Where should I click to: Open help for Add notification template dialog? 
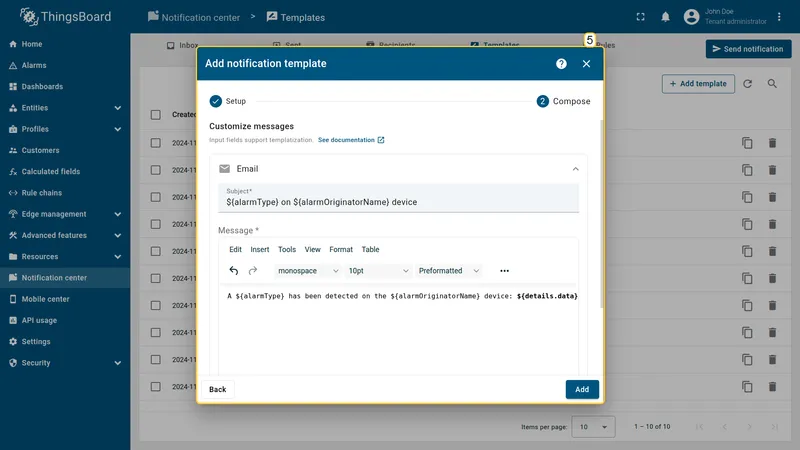click(x=561, y=64)
